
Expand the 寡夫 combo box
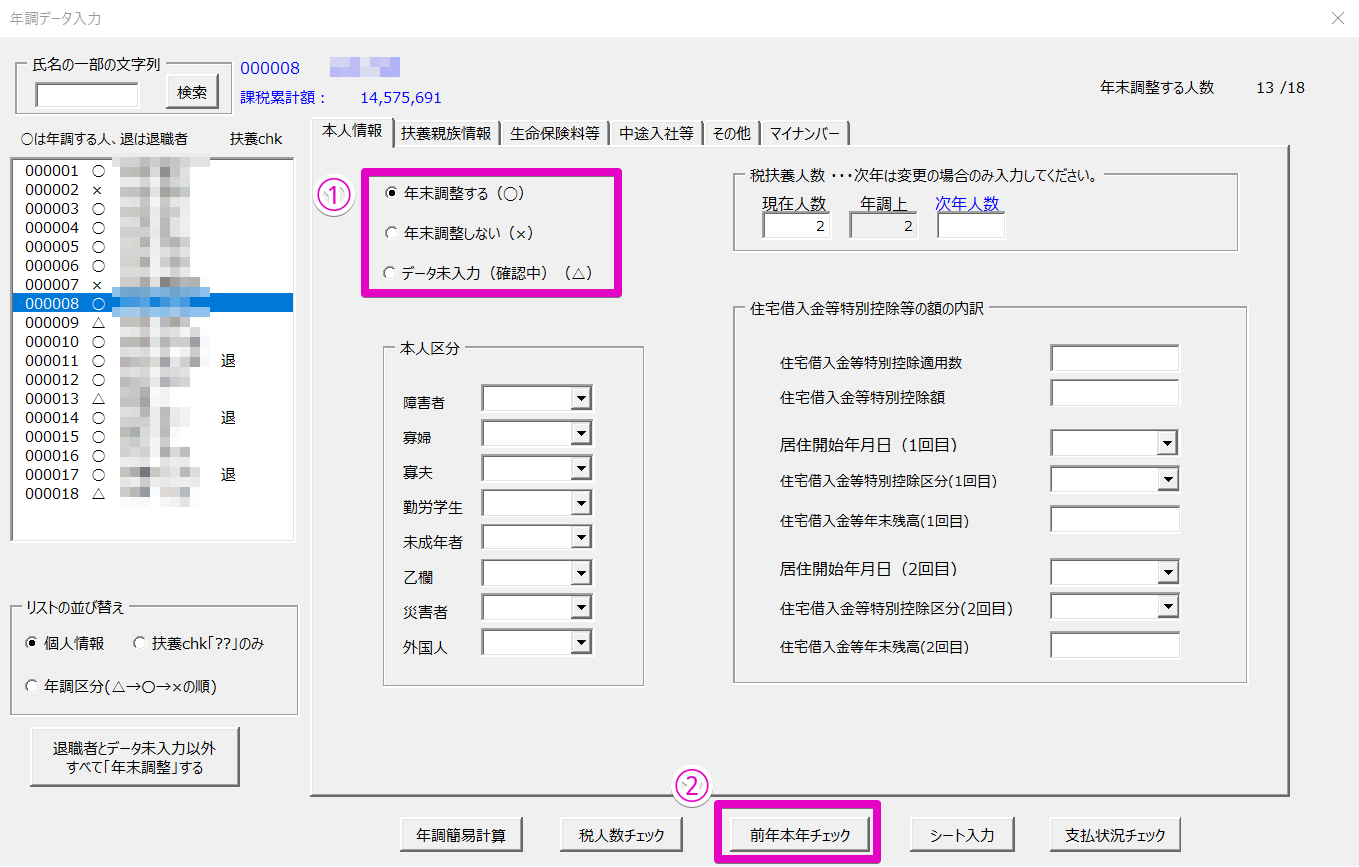[x=581, y=469]
